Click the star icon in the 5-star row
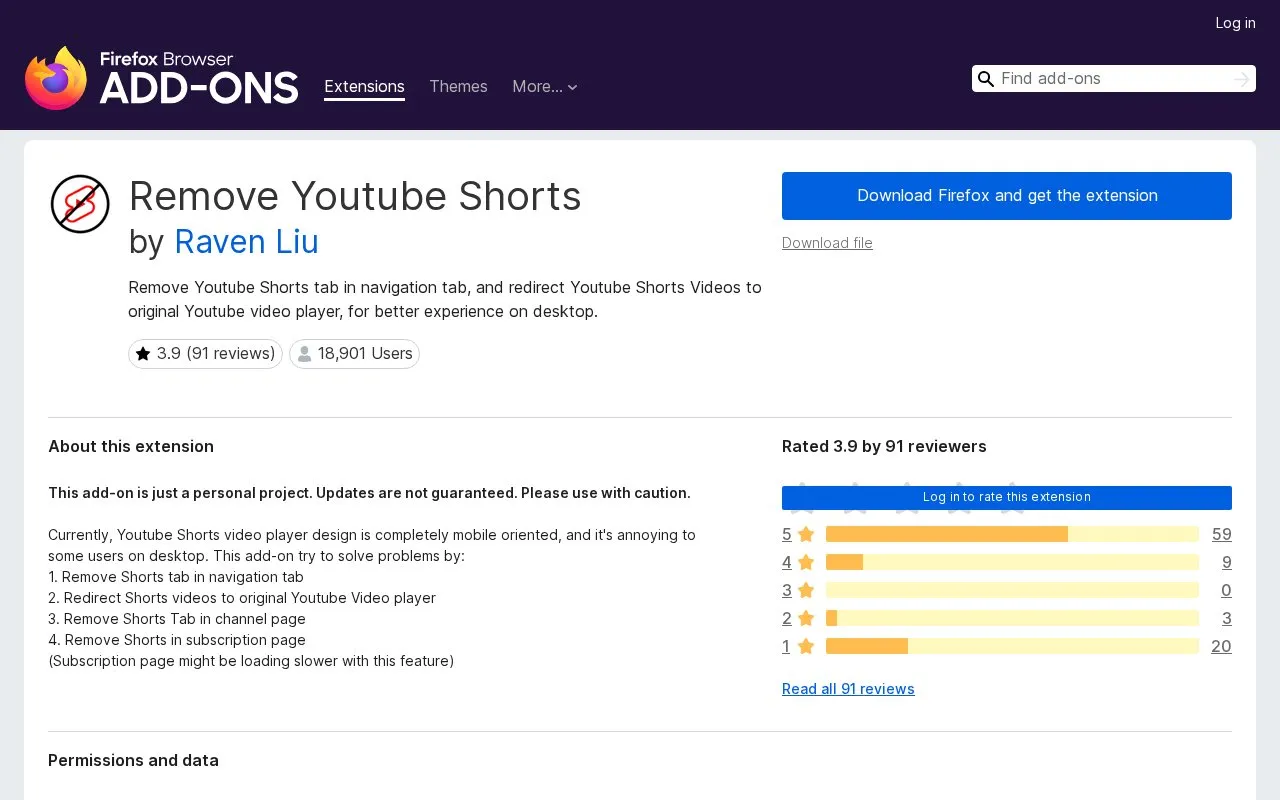Image resolution: width=1280 pixels, height=800 pixels. pyautogui.click(x=806, y=534)
